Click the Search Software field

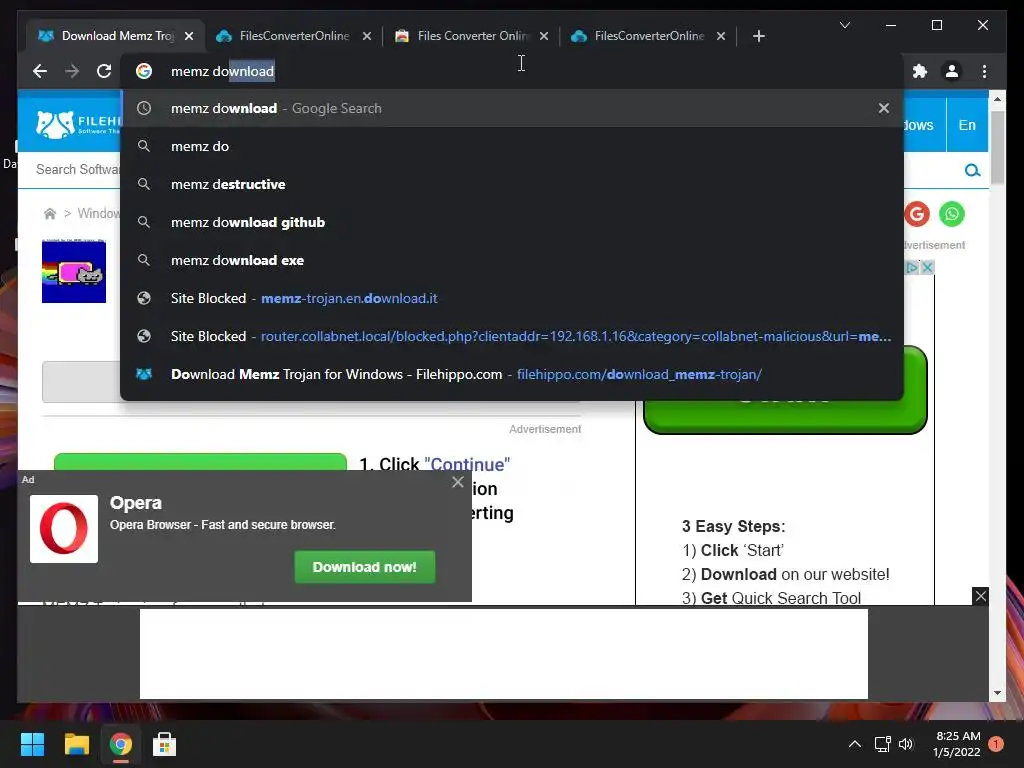click(x=77, y=170)
